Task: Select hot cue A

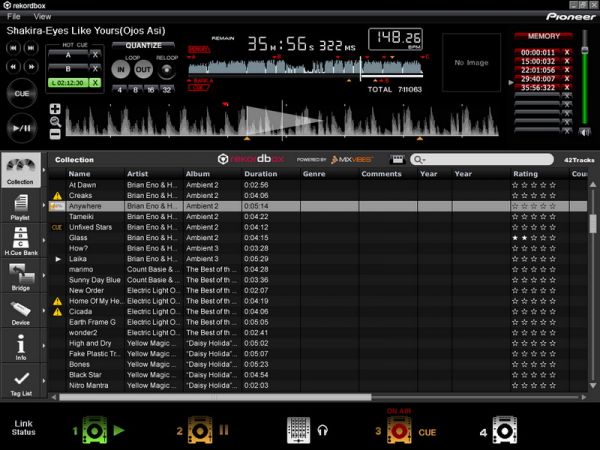Action: pos(68,55)
